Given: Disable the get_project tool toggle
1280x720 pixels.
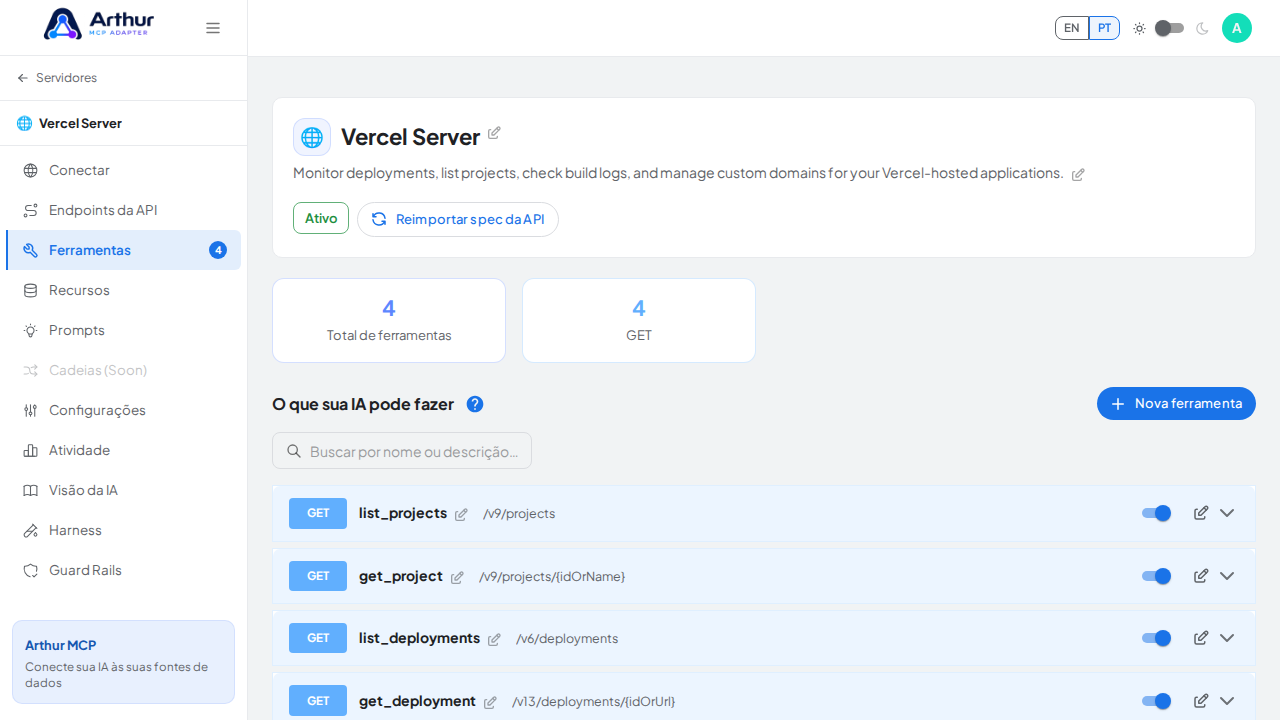Looking at the screenshot, I should (x=1157, y=576).
